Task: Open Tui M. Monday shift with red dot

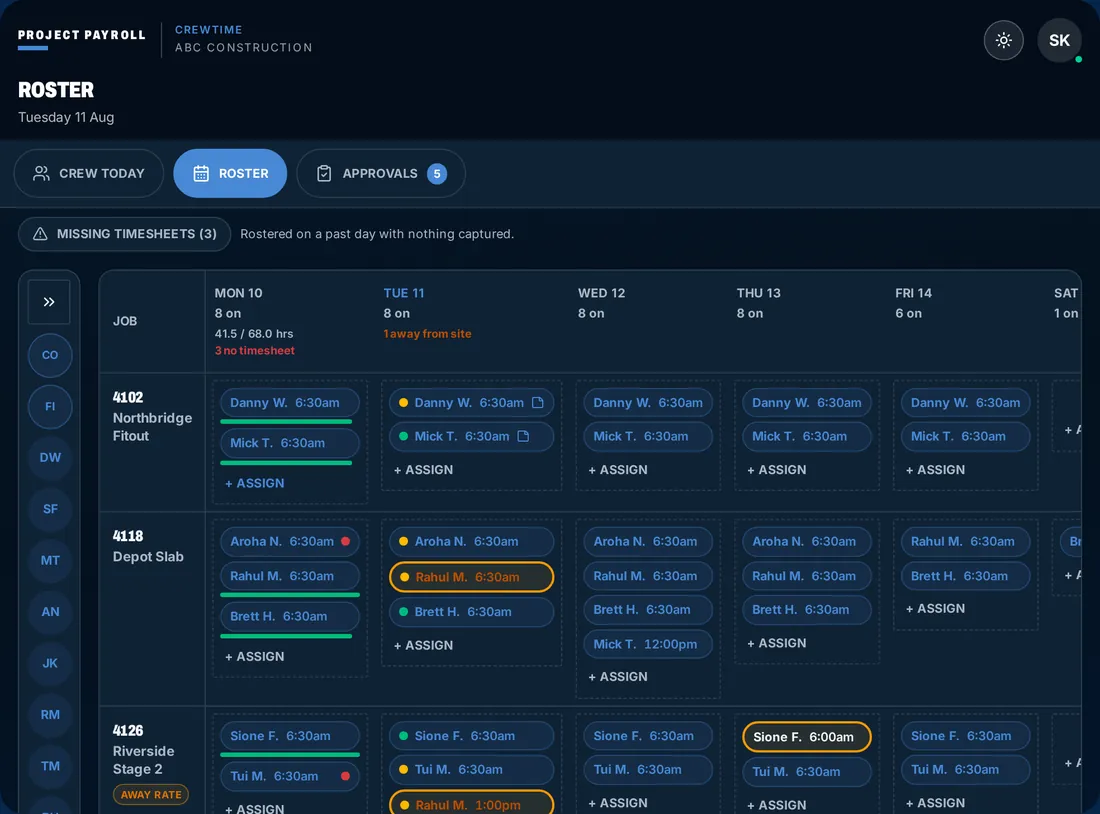Action: point(290,776)
